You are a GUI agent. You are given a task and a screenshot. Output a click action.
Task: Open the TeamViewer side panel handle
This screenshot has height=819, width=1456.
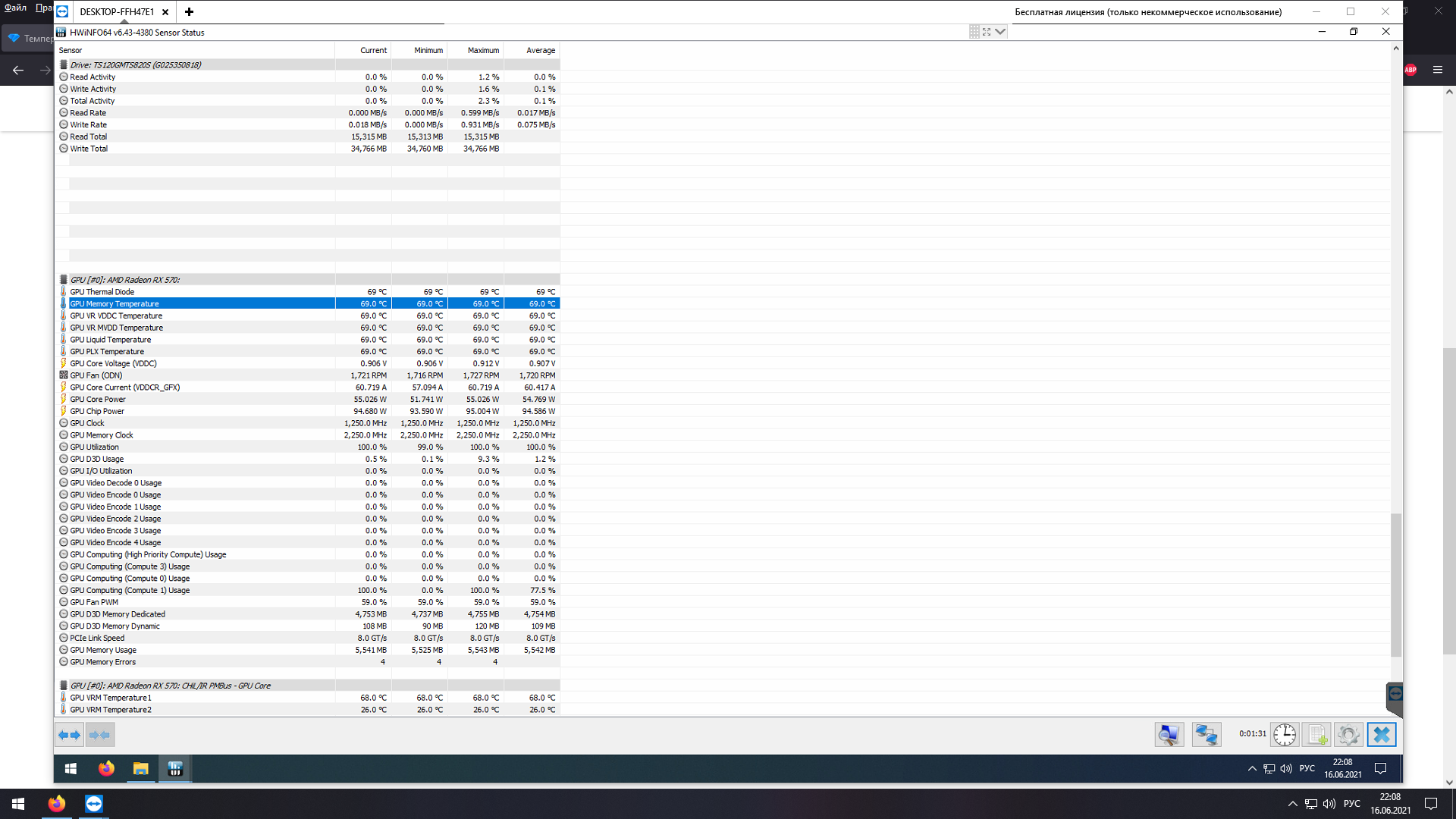click(x=1394, y=698)
